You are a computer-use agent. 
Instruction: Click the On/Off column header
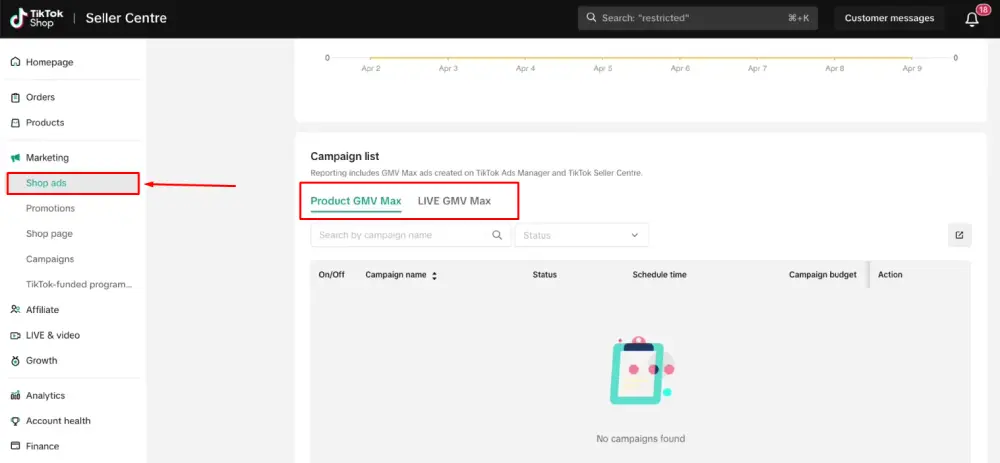[x=332, y=274]
